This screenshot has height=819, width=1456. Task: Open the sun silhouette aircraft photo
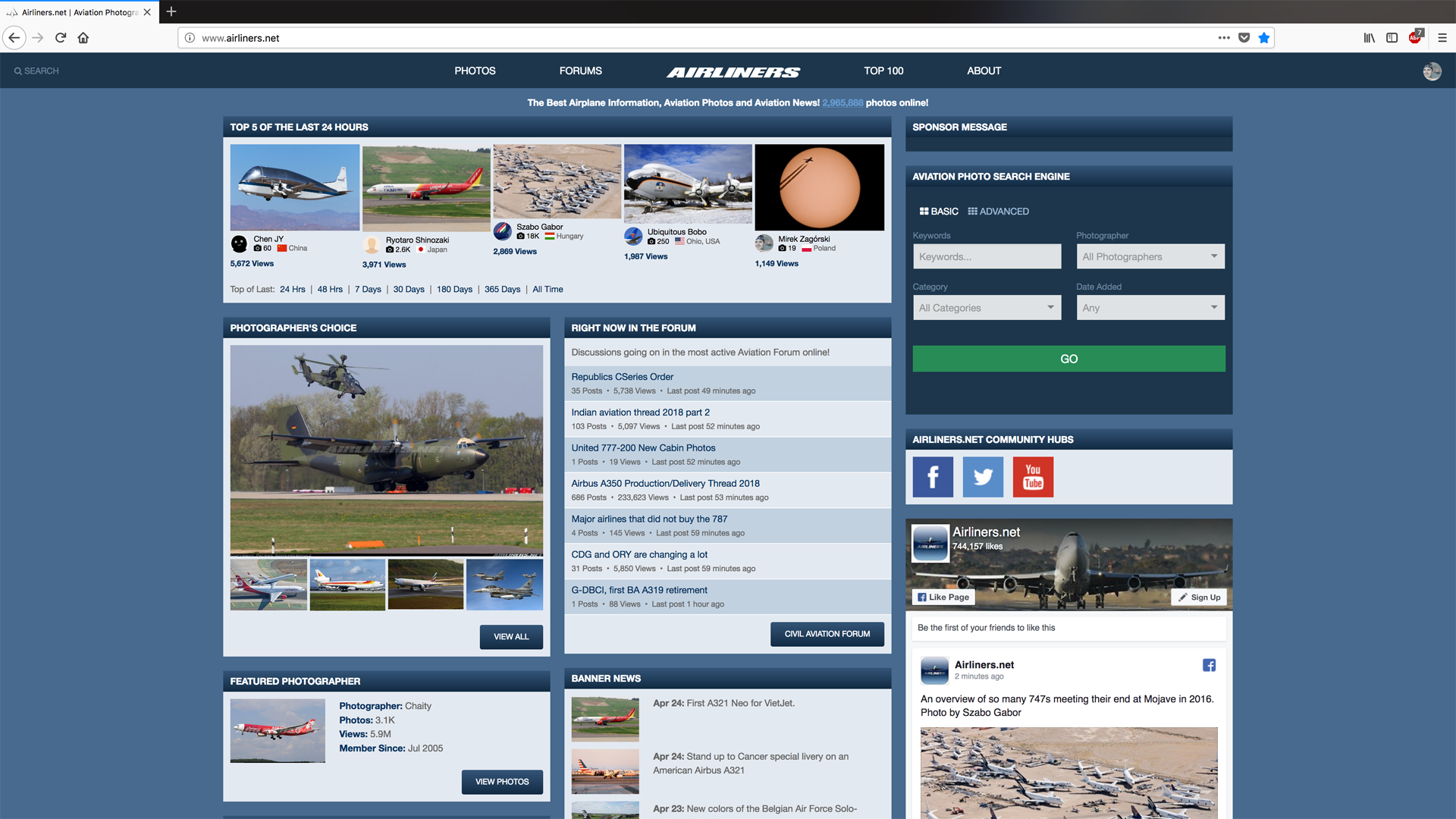(819, 187)
